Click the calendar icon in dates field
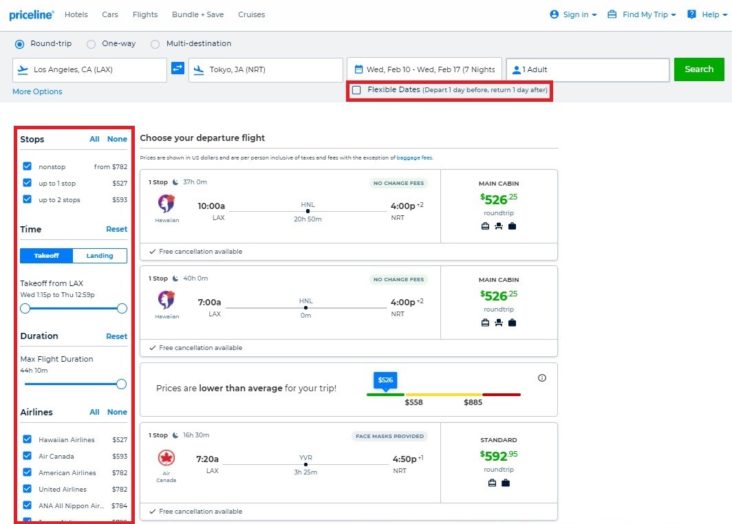Viewport: 732px width, 524px height. (x=359, y=69)
